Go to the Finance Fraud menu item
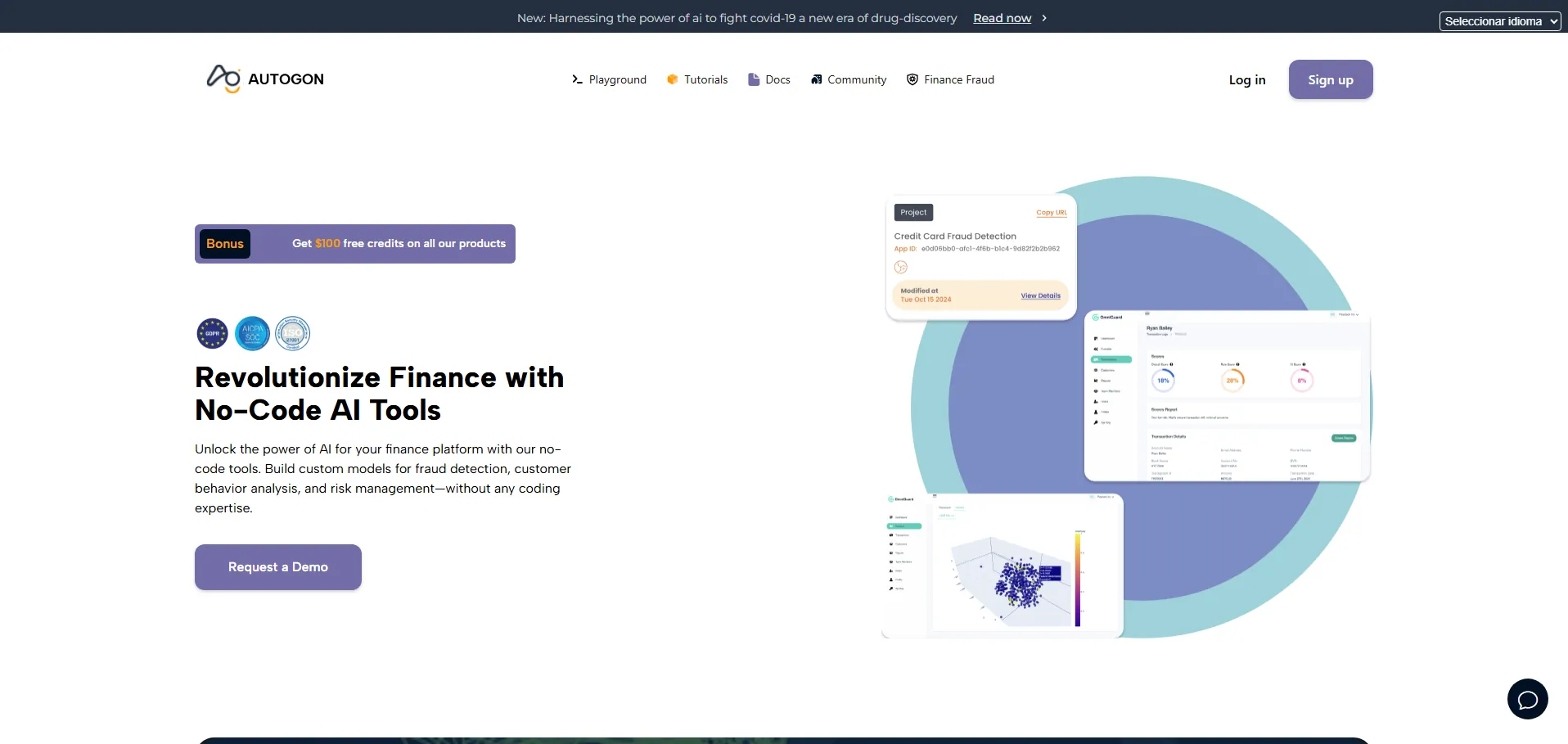This screenshot has height=744, width=1568. 958,79
